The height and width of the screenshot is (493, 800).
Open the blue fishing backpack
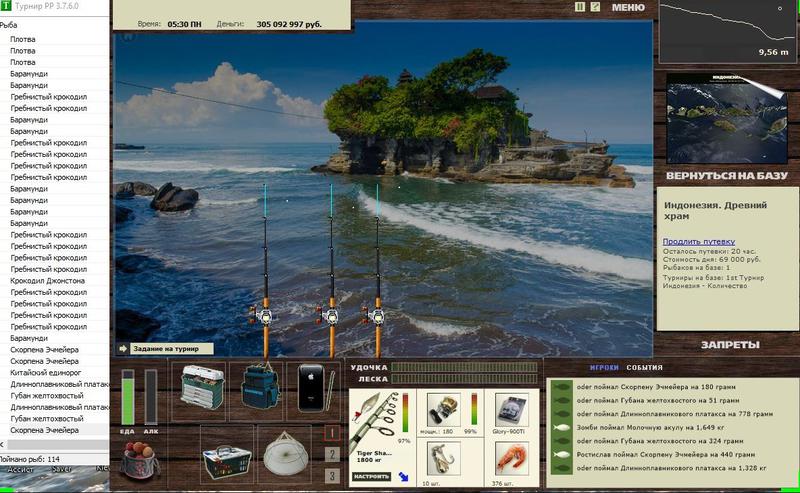coord(259,387)
